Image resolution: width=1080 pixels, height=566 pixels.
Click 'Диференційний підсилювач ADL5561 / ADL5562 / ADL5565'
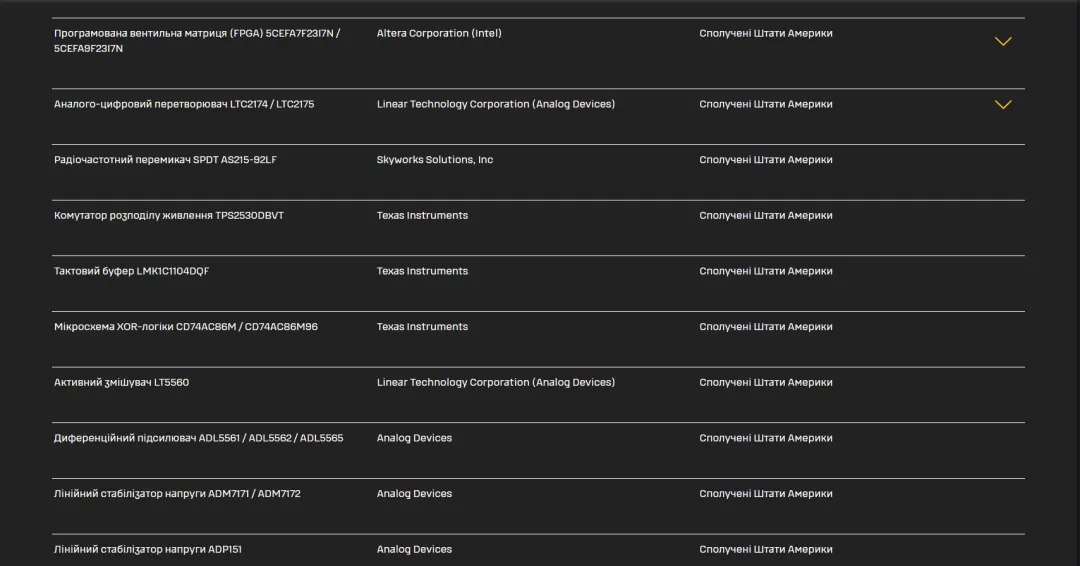pos(198,438)
